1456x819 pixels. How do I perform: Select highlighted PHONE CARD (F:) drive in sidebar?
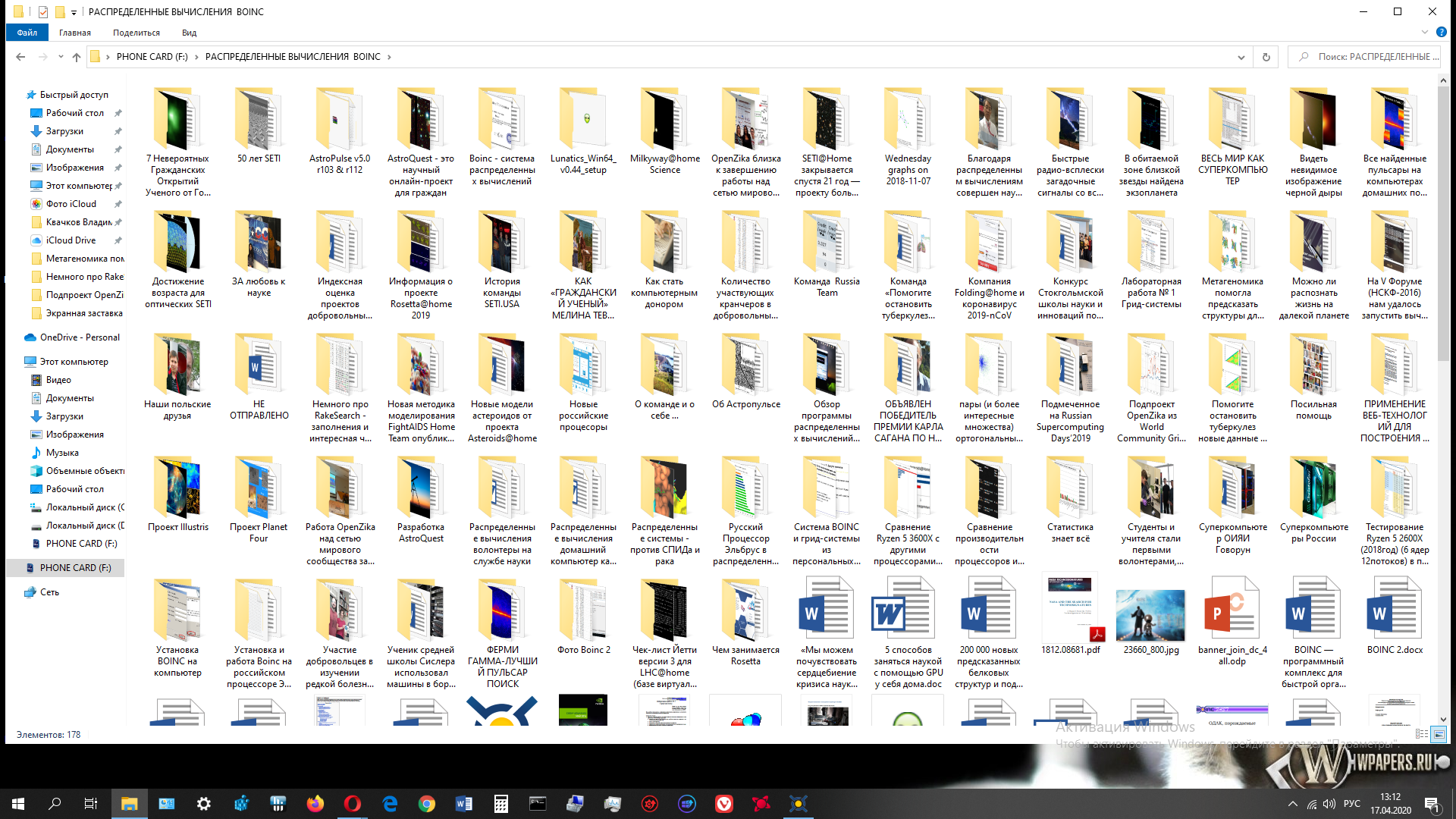click(67, 568)
